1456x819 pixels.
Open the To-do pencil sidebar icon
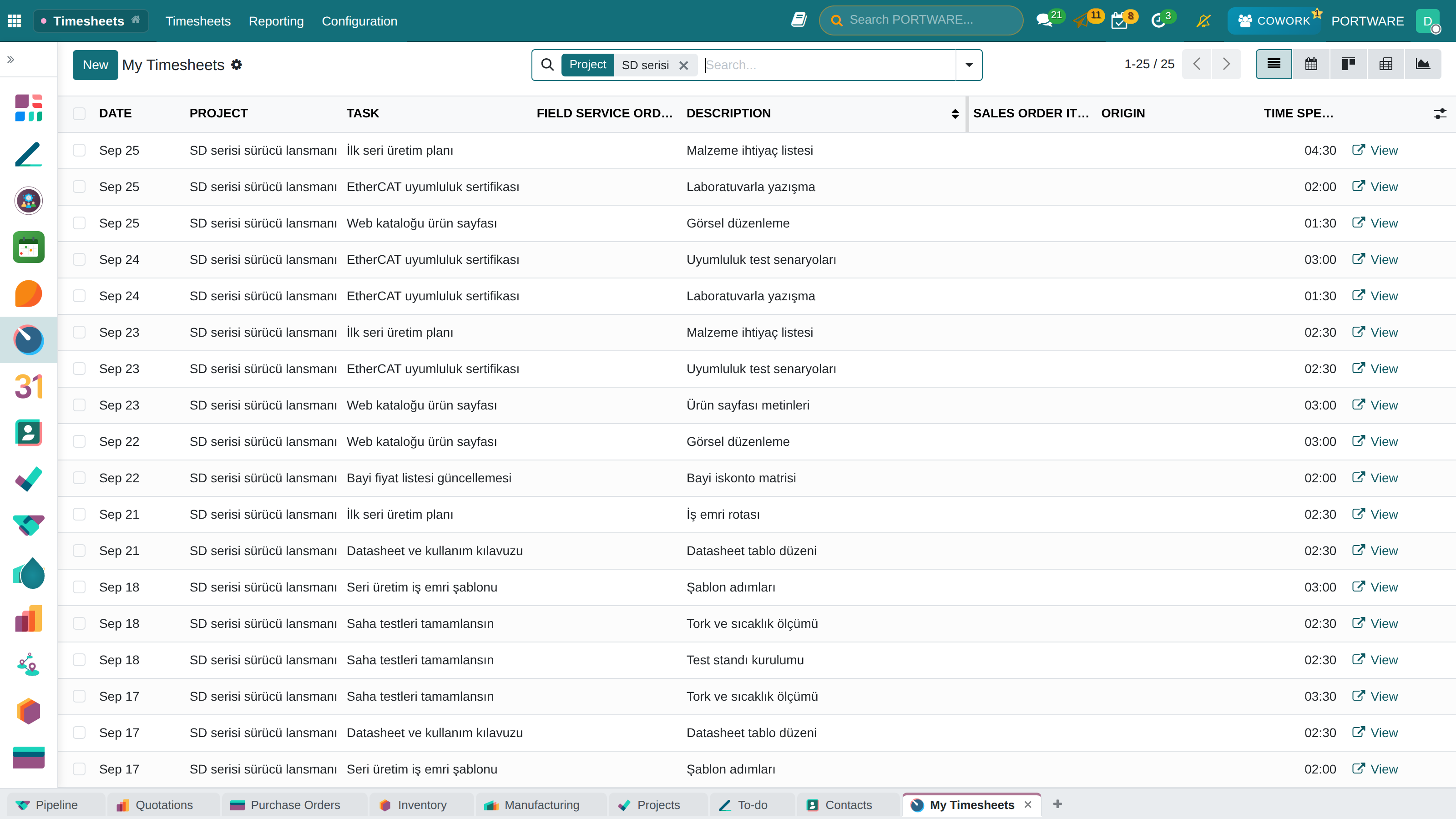tap(28, 154)
